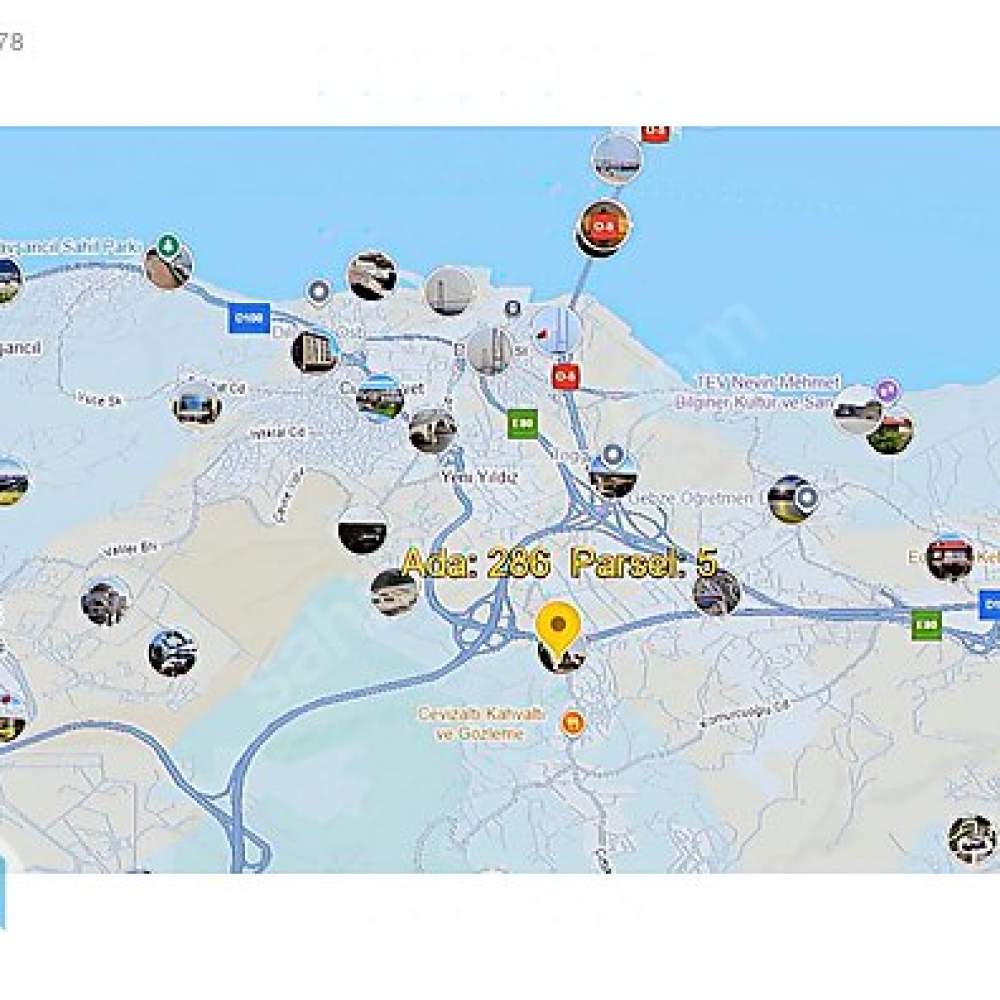
Task: Open the black-and-white photo thumbnail at bottom right
Action: (x=972, y=838)
